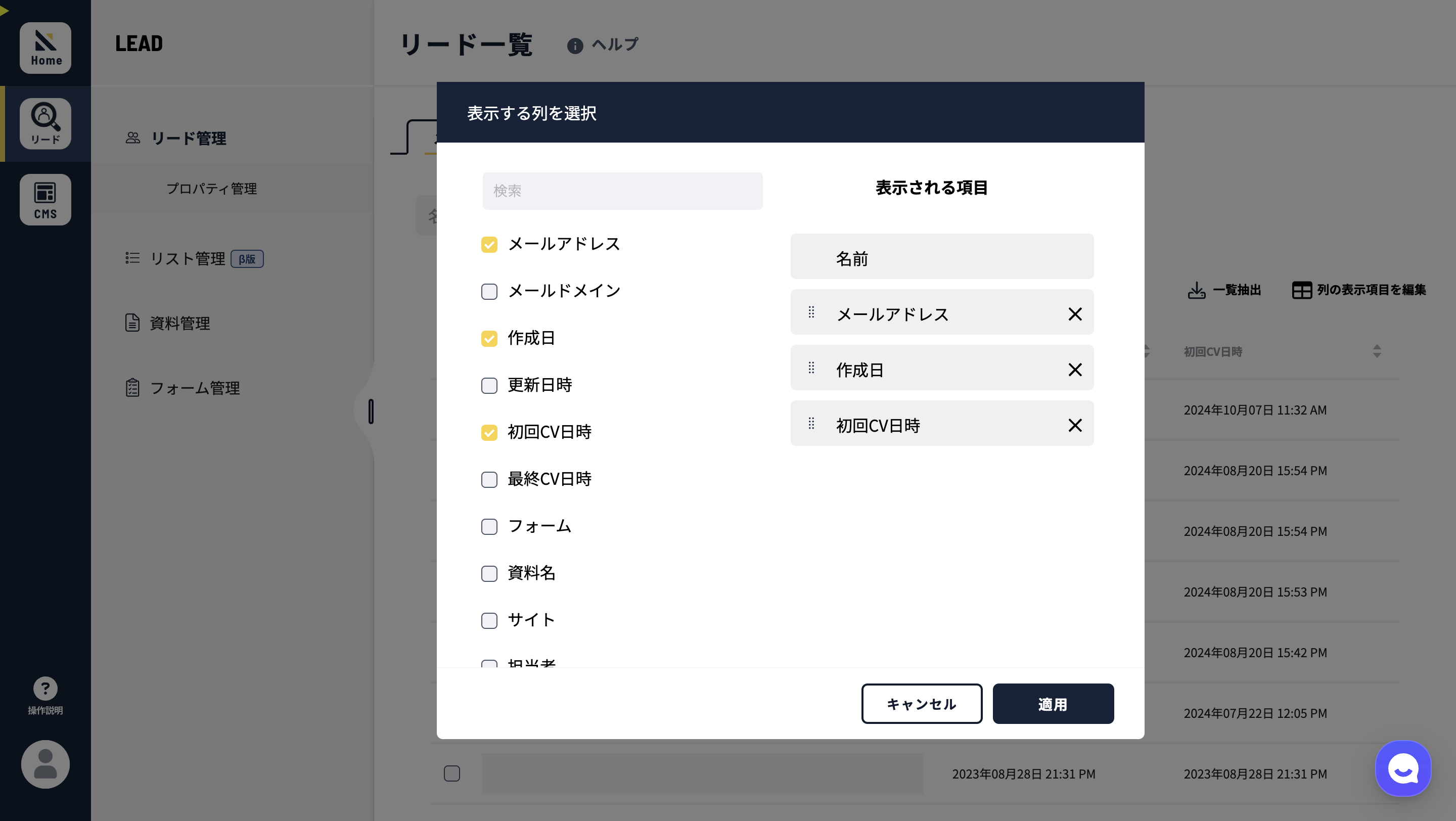Check the メールドメイン checkbox
Image resolution: width=1456 pixels, height=821 pixels.
489,292
